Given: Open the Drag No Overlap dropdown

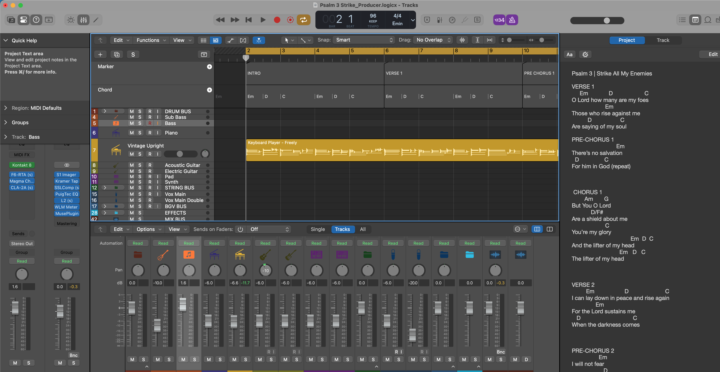Looking at the screenshot, I should click(433, 40).
